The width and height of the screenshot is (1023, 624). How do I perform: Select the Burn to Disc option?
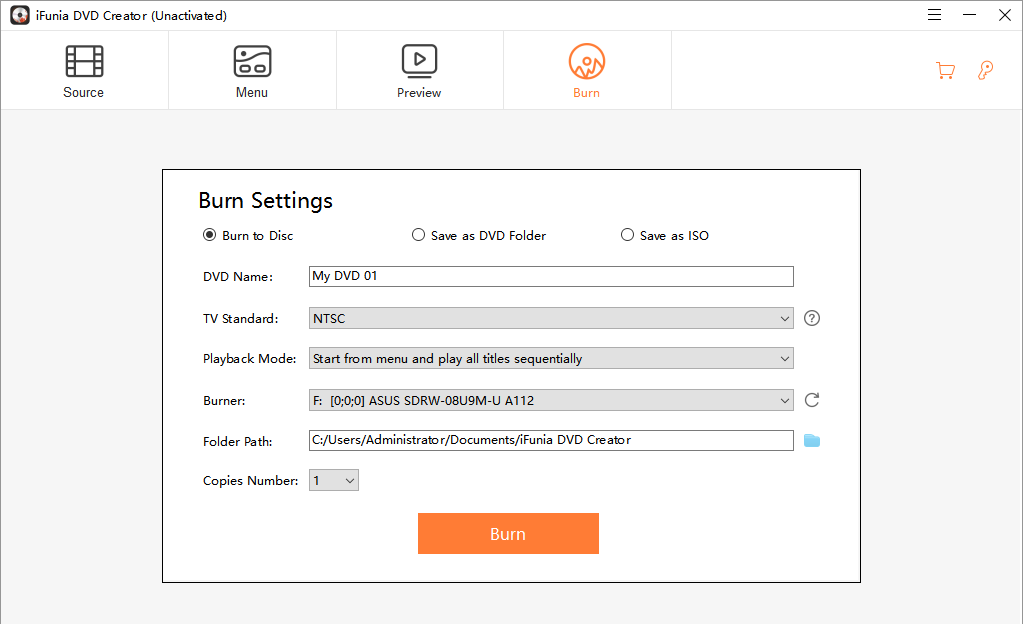point(209,235)
